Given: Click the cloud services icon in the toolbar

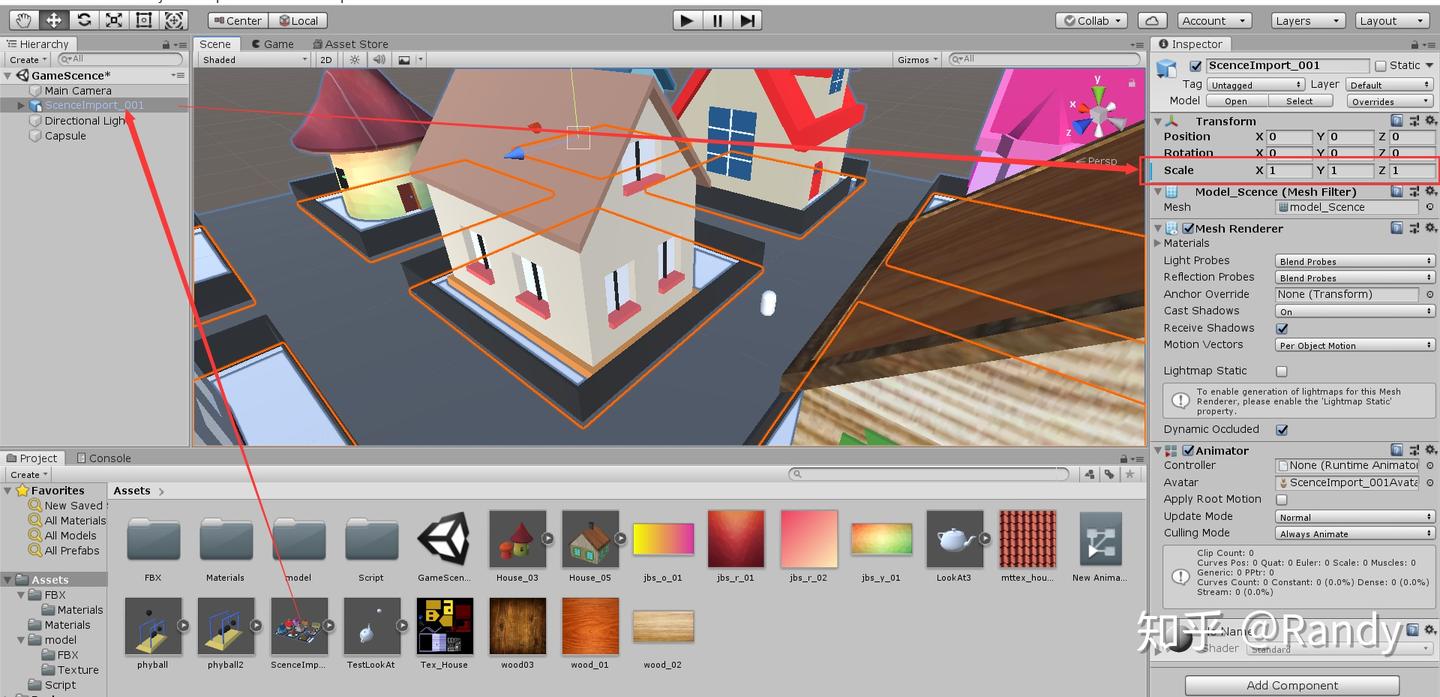Looking at the screenshot, I should (x=1152, y=20).
